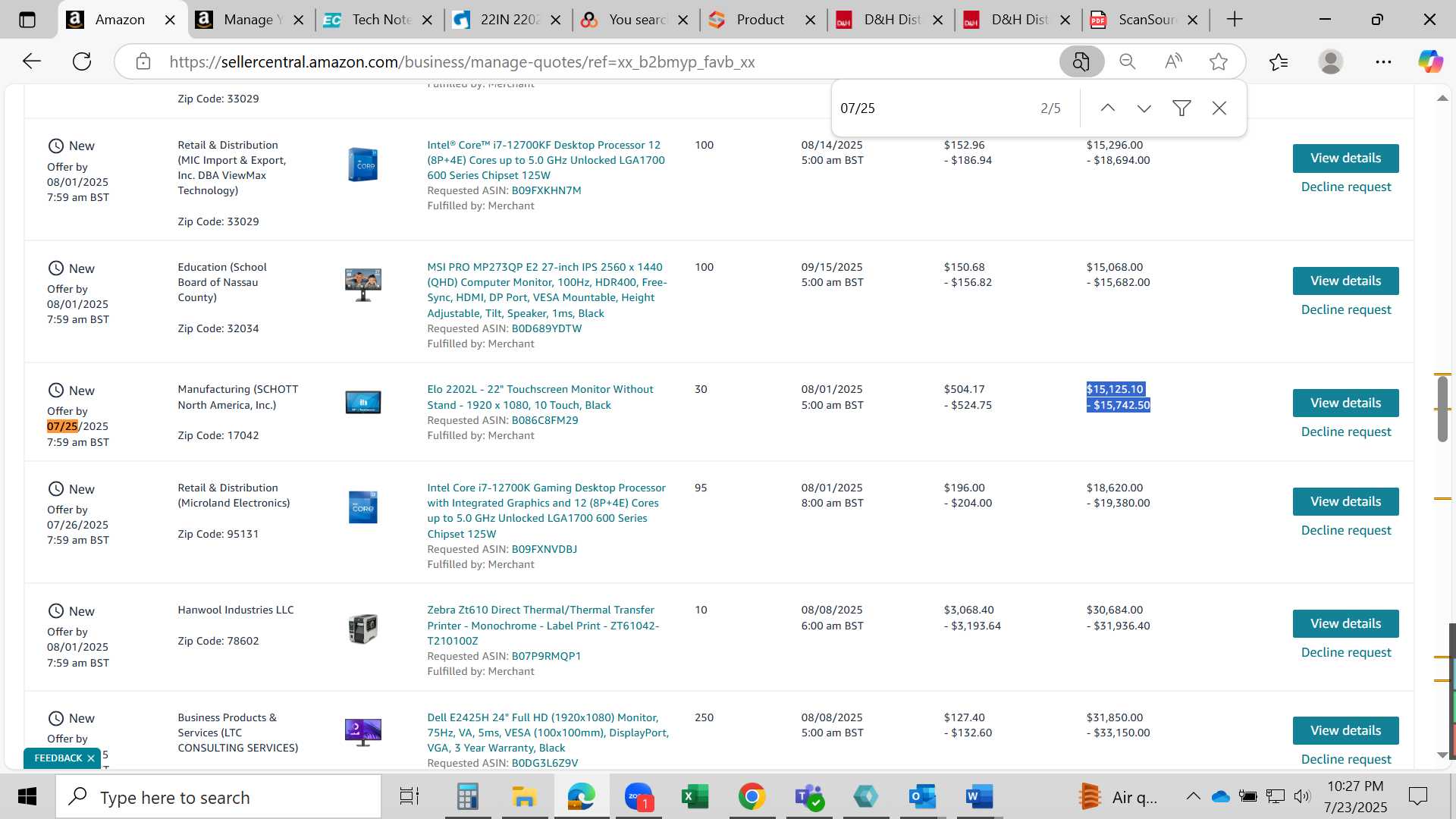Close the find-on-page bar
1456x819 pixels.
pyautogui.click(x=1219, y=108)
